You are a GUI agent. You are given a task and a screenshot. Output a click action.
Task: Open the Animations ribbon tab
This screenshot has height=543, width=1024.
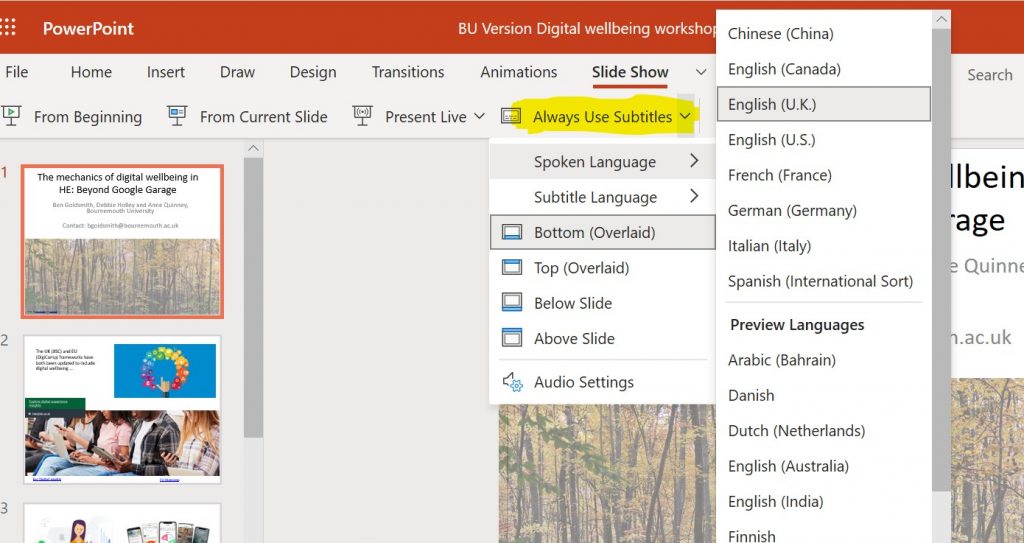[x=518, y=72]
